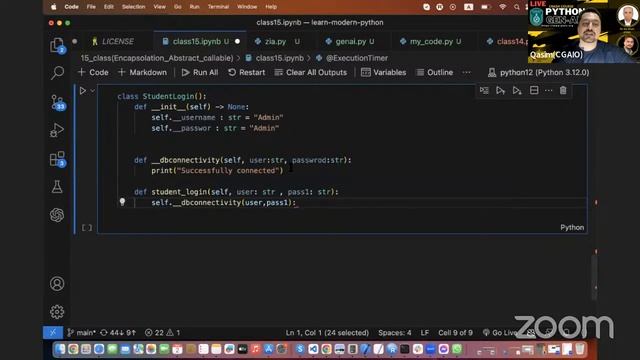Screen dimensions: 640x360
Task: Open the Manage gear menu
Action: 57,312
